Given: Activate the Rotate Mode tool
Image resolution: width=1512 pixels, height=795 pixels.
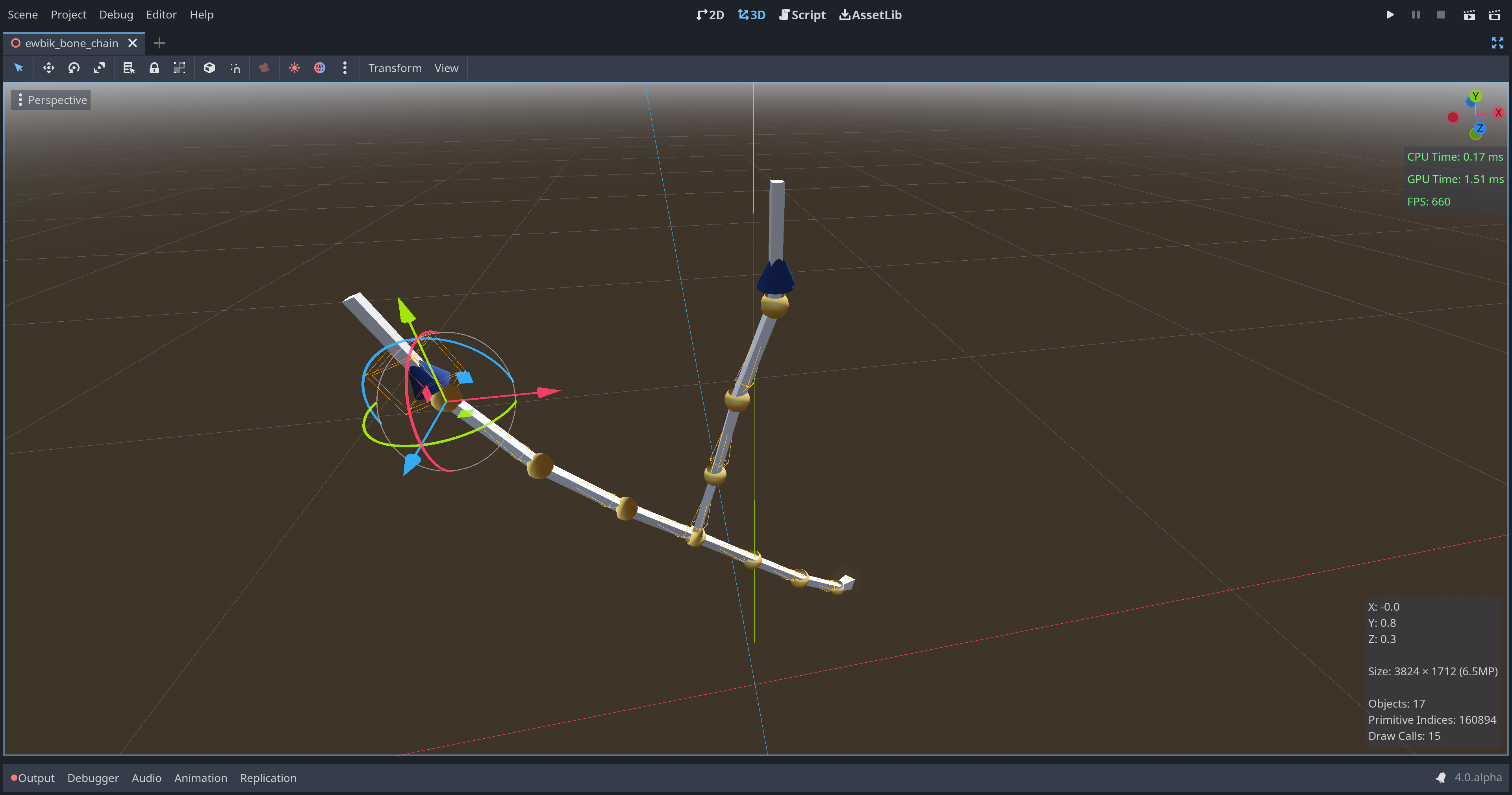Looking at the screenshot, I should (x=74, y=68).
